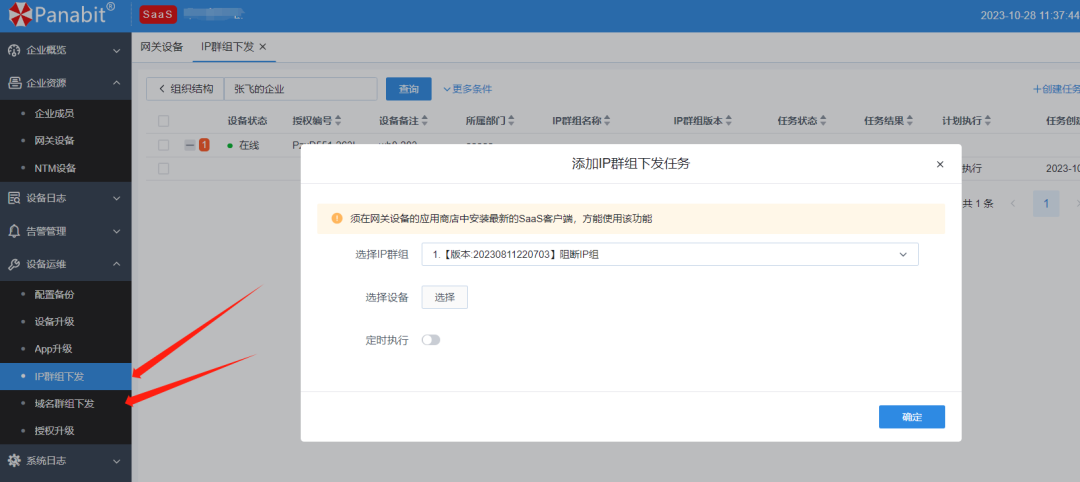Sort by 所属部门 column arrows
Image resolution: width=1080 pixels, height=482 pixels.
click(511, 120)
